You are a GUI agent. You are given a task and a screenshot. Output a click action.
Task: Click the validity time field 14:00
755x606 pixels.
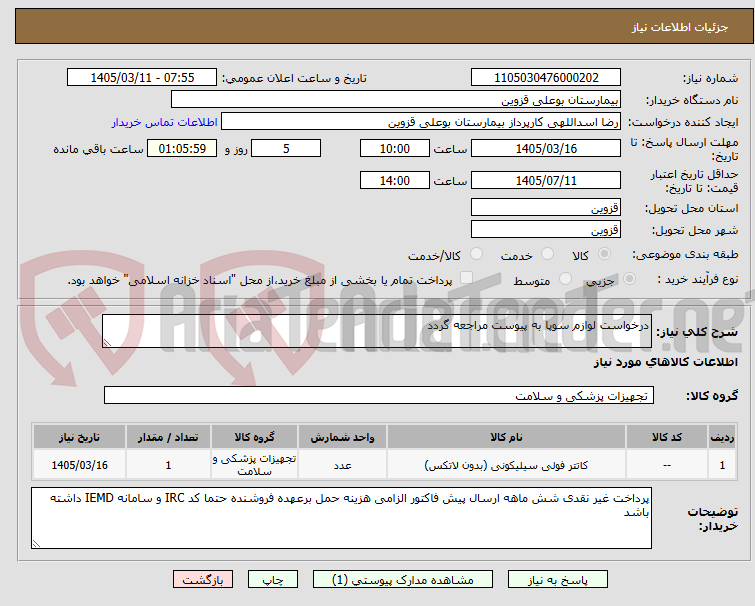pyautogui.click(x=395, y=181)
